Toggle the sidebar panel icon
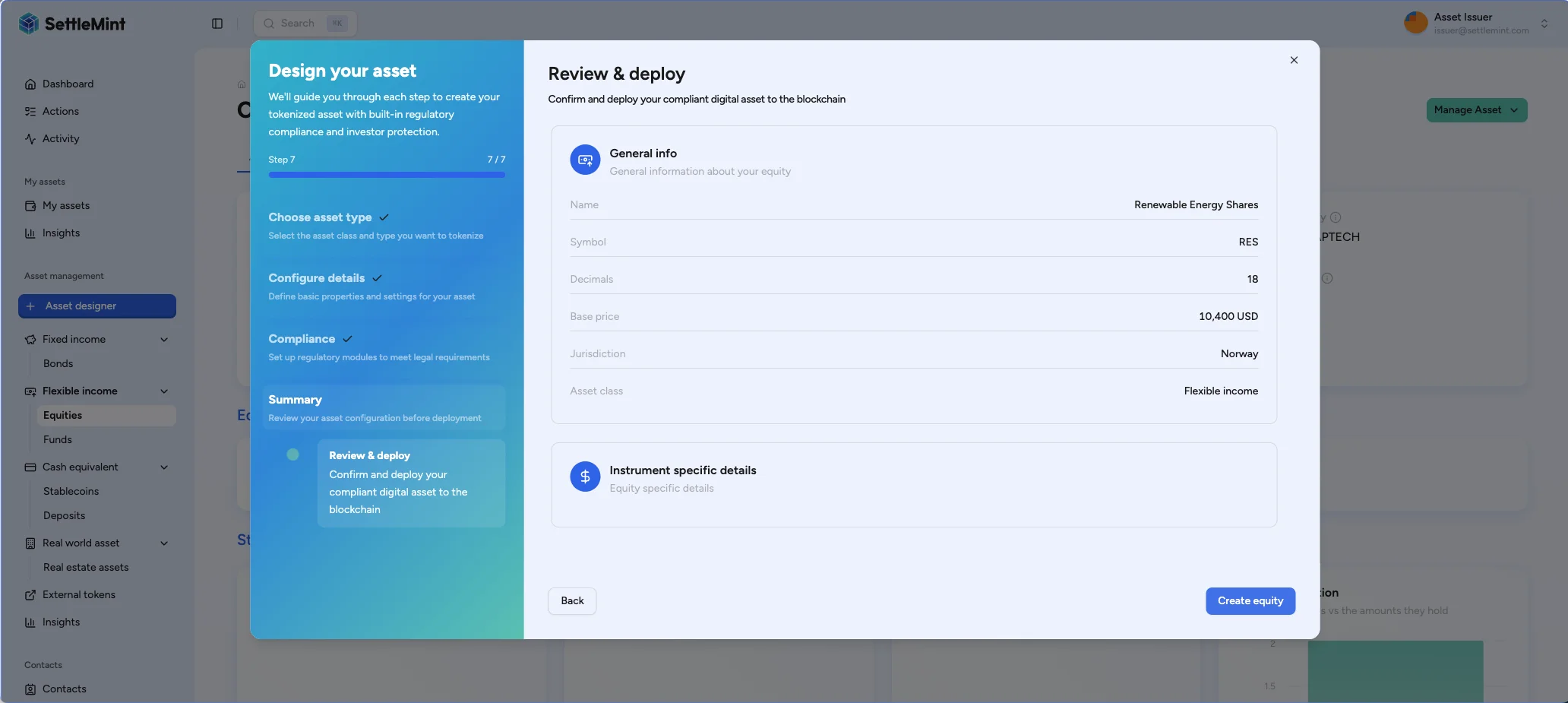The width and height of the screenshot is (1568, 703). click(x=217, y=24)
